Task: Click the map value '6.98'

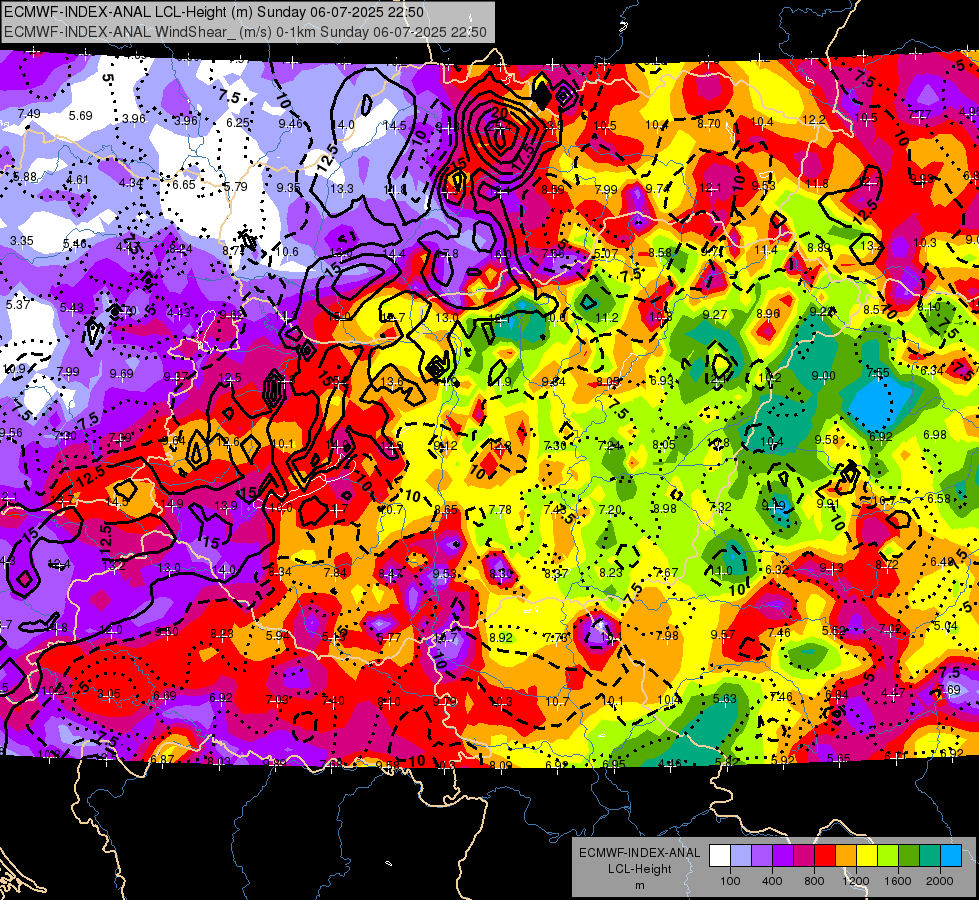Action: coord(935,435)
